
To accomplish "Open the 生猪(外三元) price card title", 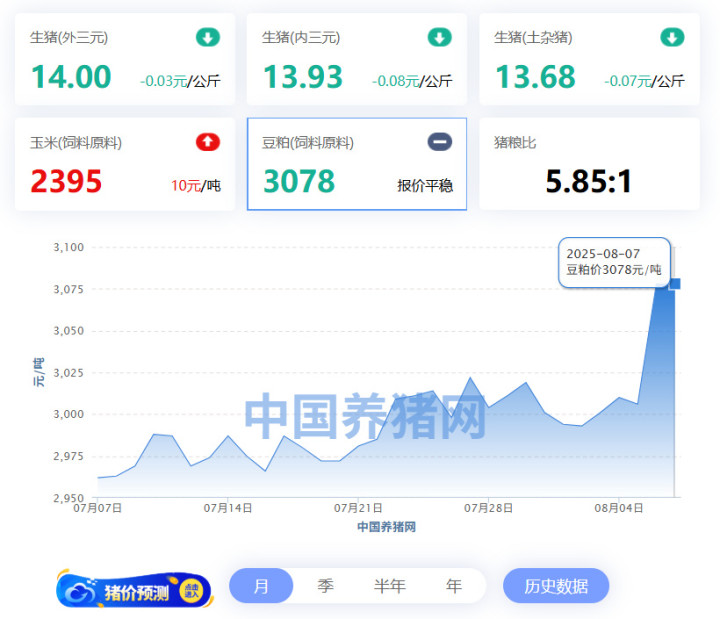I will click(x=69, y=38).
